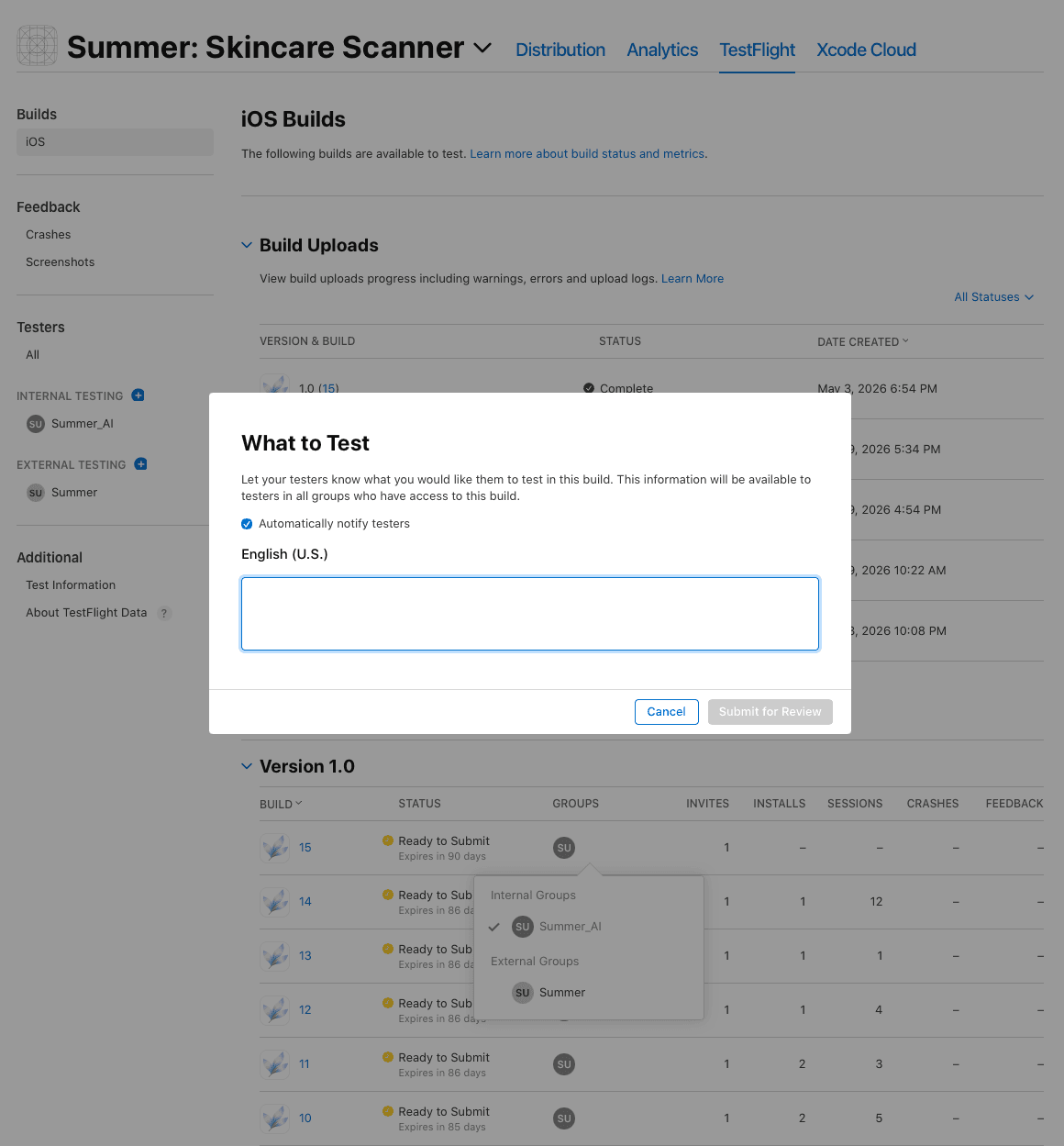Screen dimensions: 1064x1146
Task: Click yellow status icon for build 10
Action: [x=388, y=1111]
